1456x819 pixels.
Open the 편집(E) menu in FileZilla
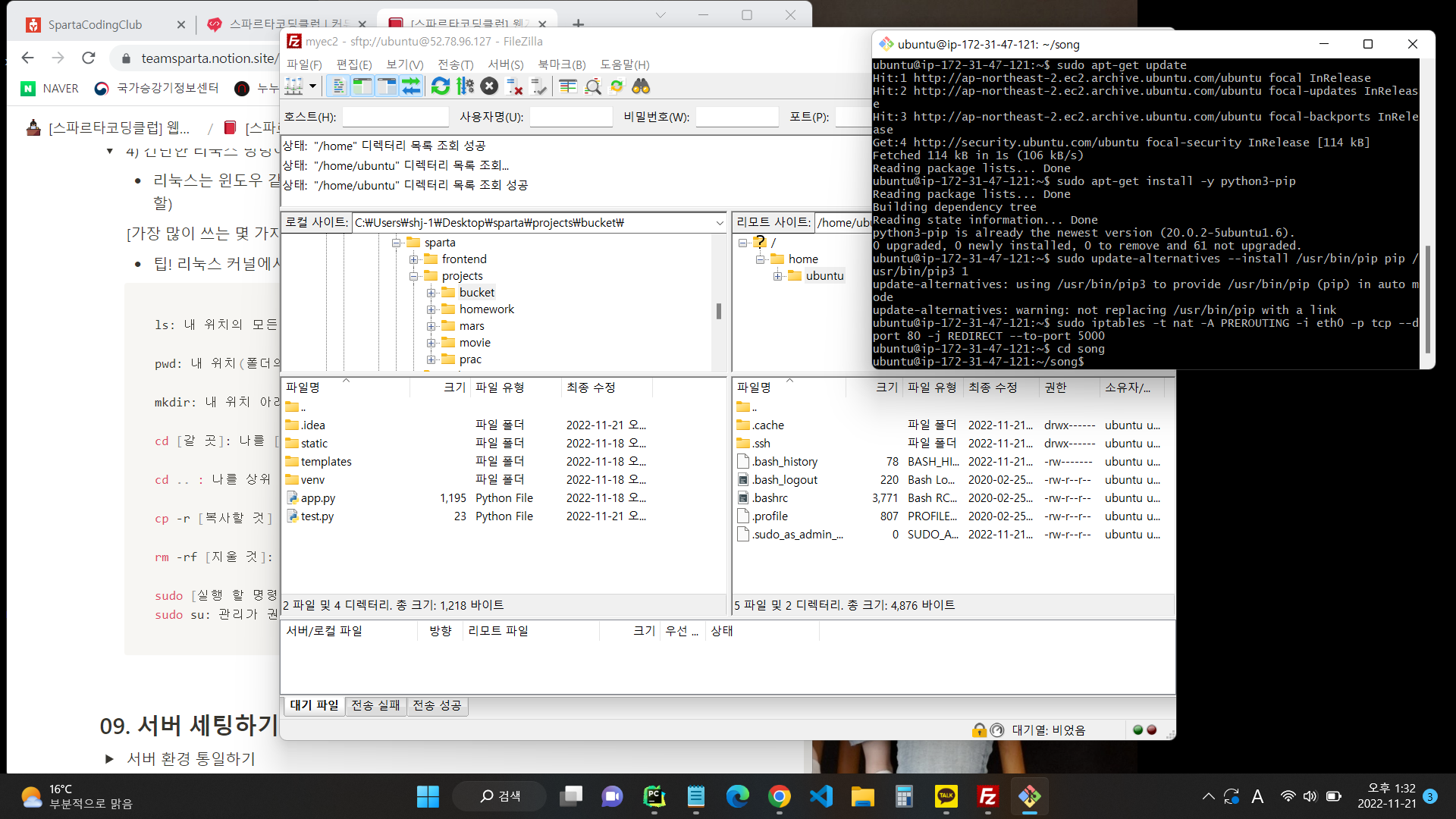coord(354,64)
